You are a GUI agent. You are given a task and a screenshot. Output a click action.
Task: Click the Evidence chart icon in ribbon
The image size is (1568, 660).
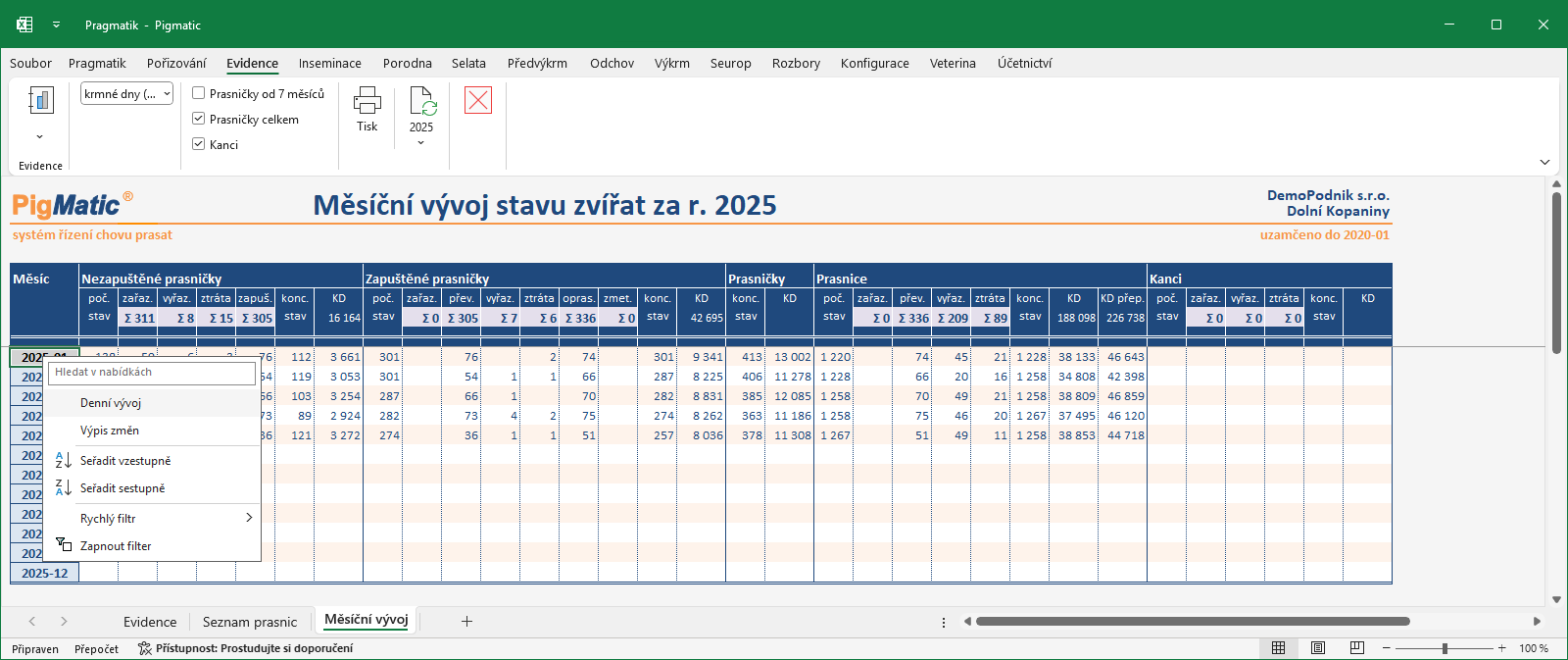coord(40,100)
